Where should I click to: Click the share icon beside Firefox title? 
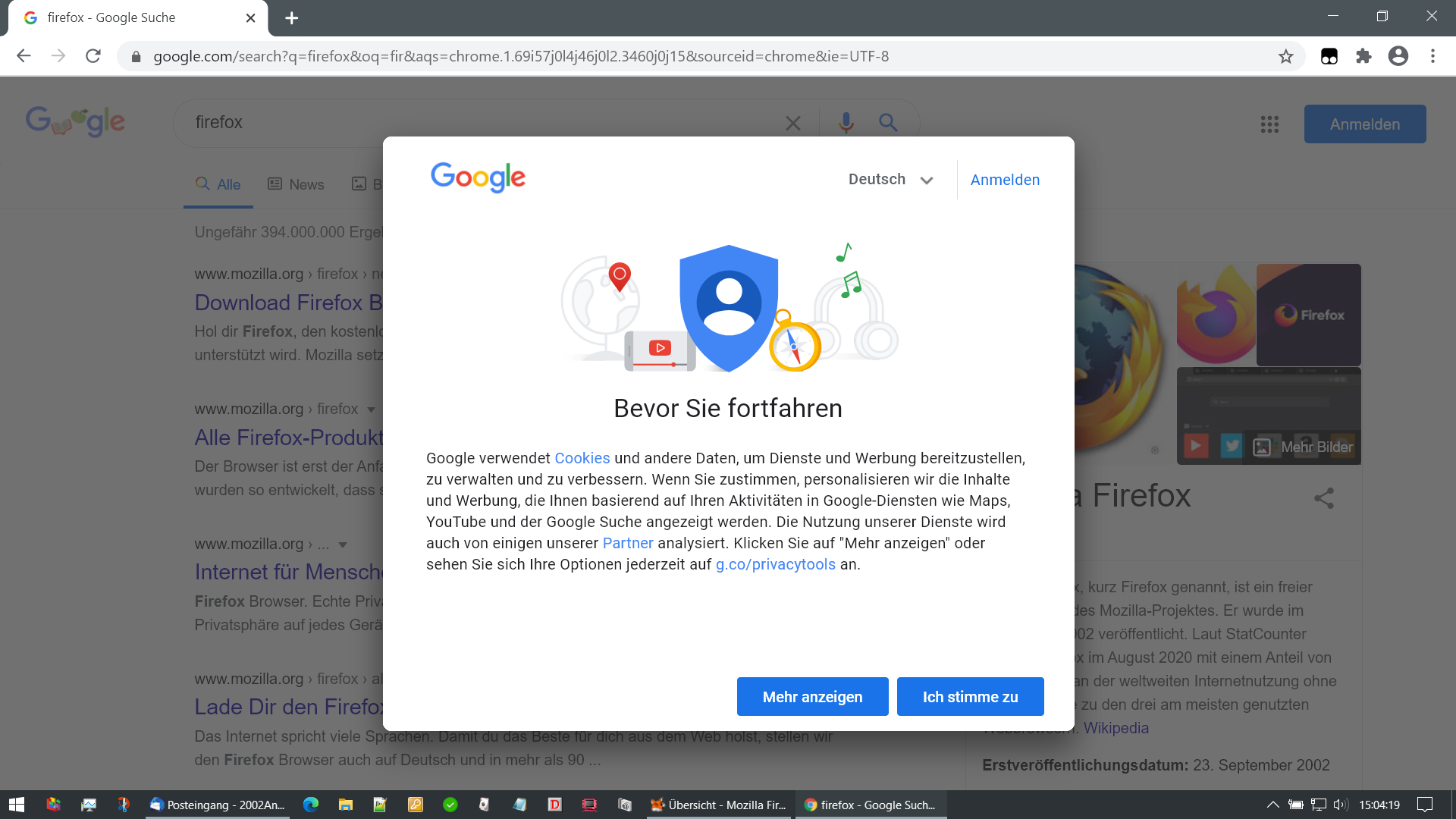click(x=1323, y=498)
